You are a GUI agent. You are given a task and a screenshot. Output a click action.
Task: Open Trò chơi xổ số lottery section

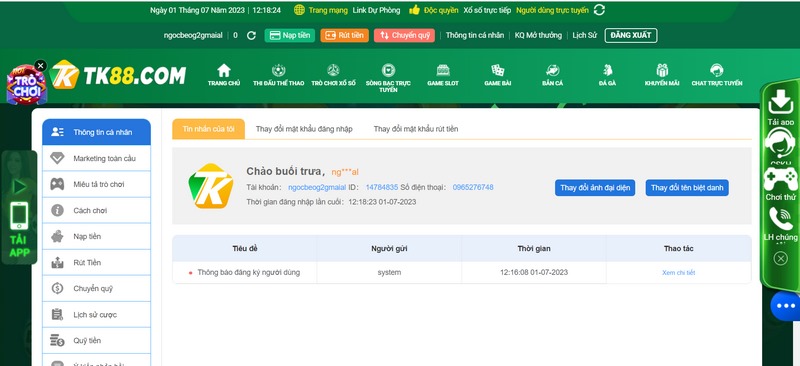tap(333, 75)
